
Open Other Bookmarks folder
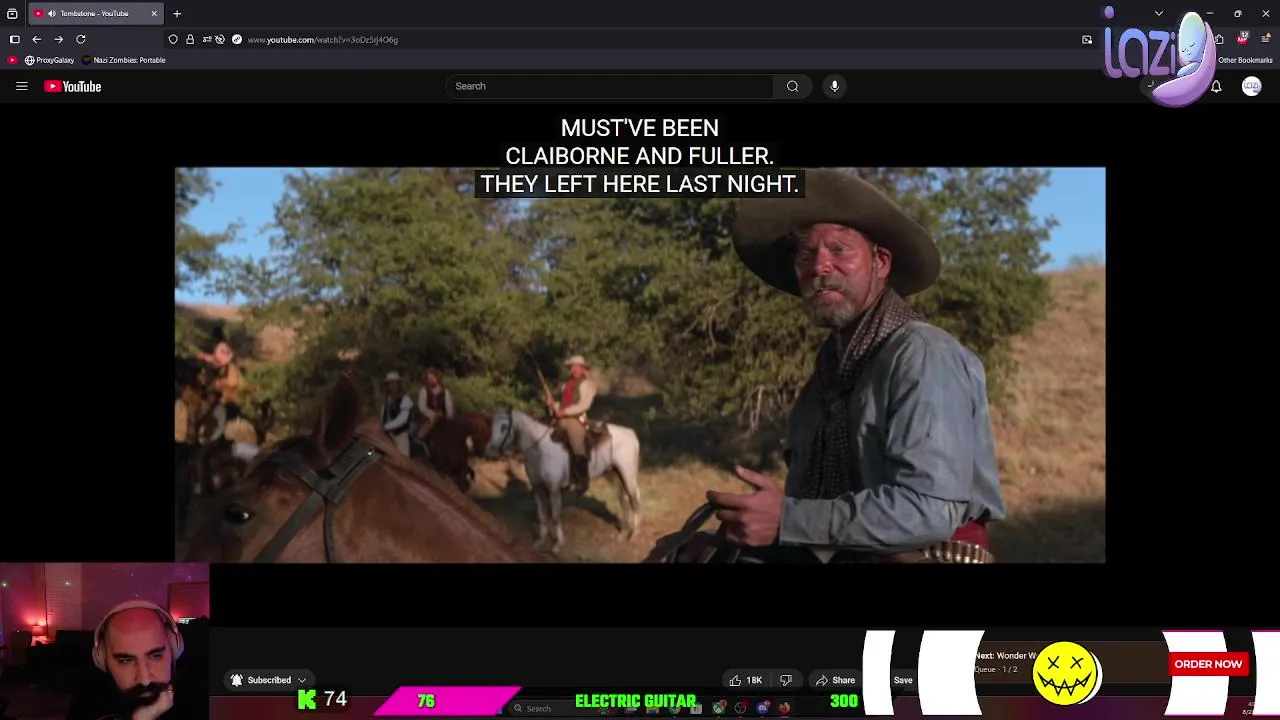click(1245, 60)
